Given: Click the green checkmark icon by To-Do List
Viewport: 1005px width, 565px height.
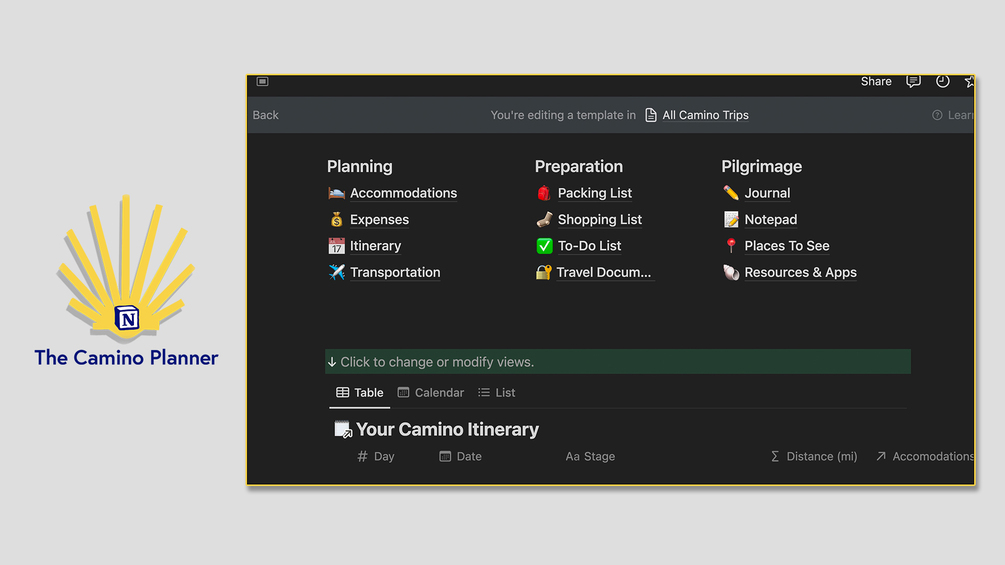Looking at the screenshot, I should tap(544, 246).
